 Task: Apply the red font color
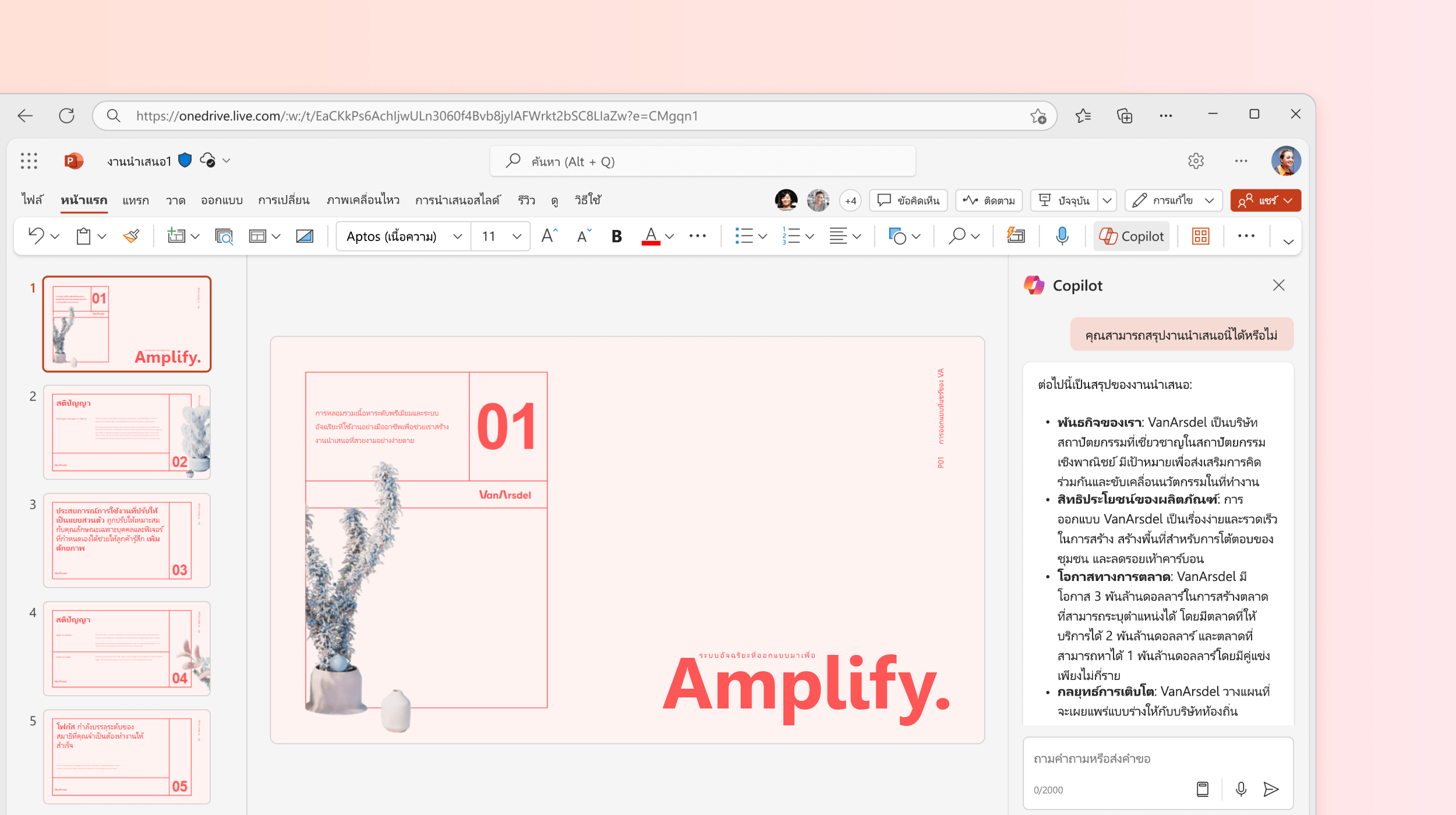(x=651, y=236)
